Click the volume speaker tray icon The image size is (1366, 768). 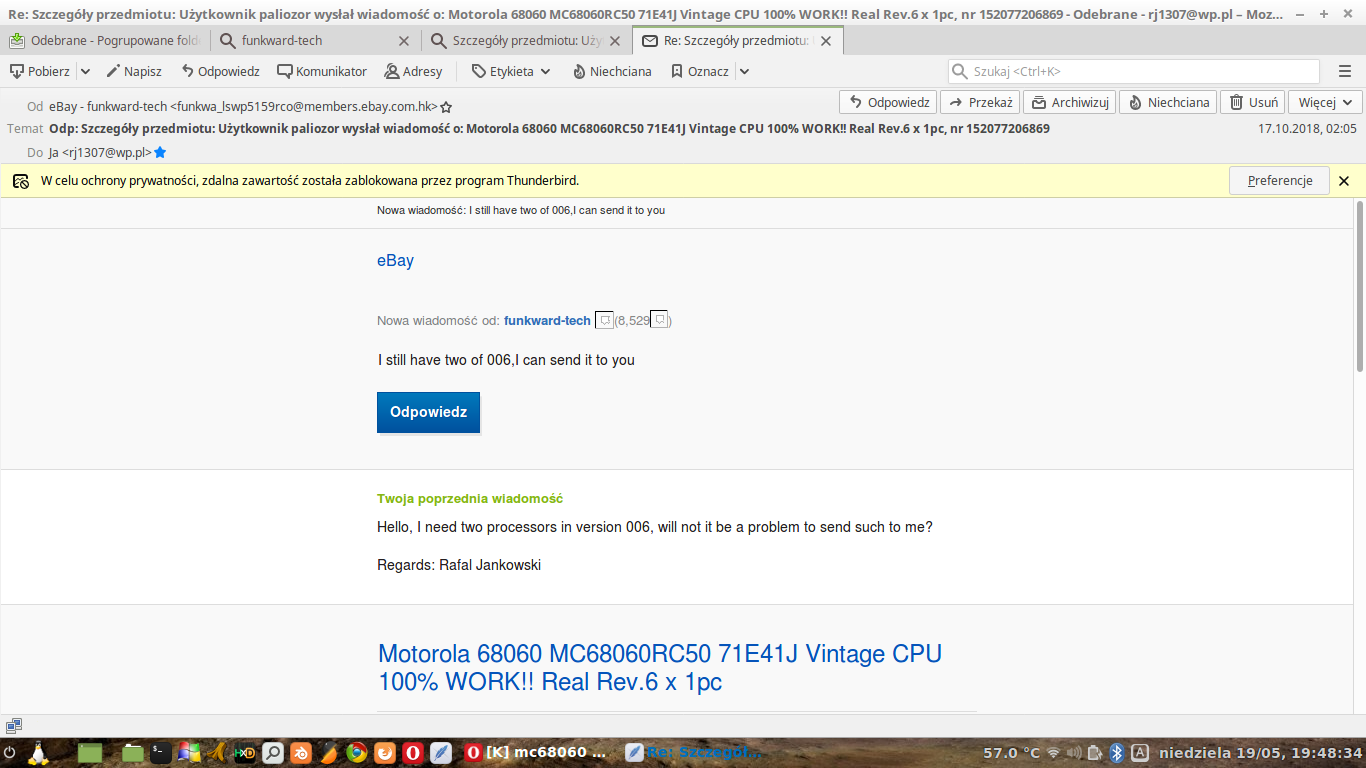click(1074, 753)
